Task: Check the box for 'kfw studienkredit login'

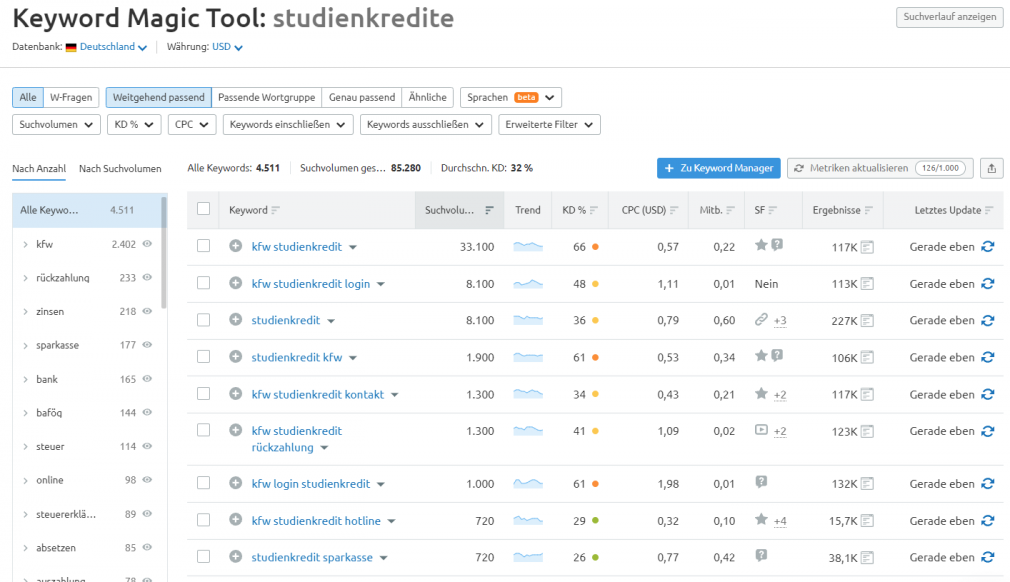Action: pyautogui.click(x=204, y=283)
